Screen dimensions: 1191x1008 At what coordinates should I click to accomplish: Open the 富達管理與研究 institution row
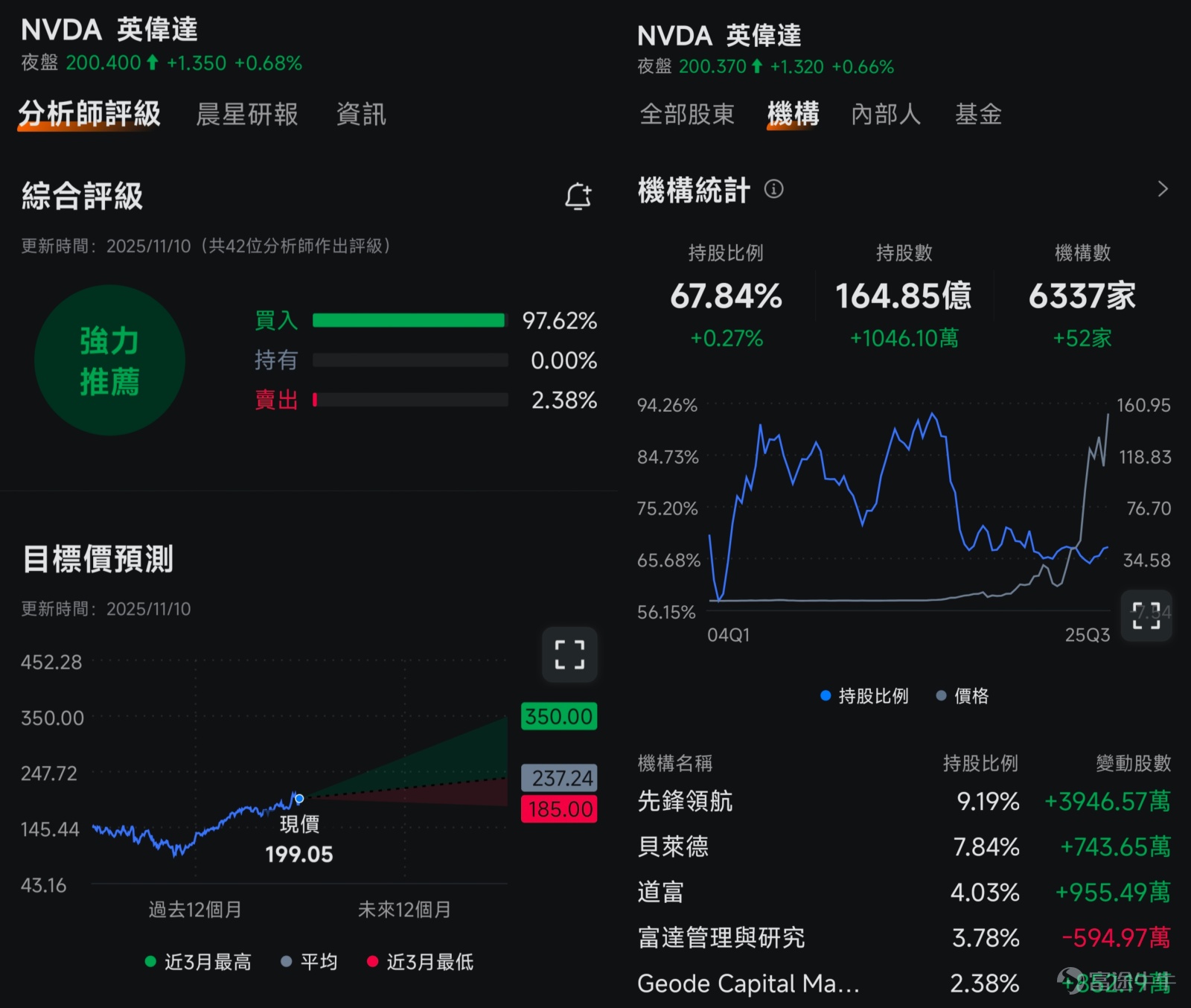pyautogui.click(x=904, y=937)
